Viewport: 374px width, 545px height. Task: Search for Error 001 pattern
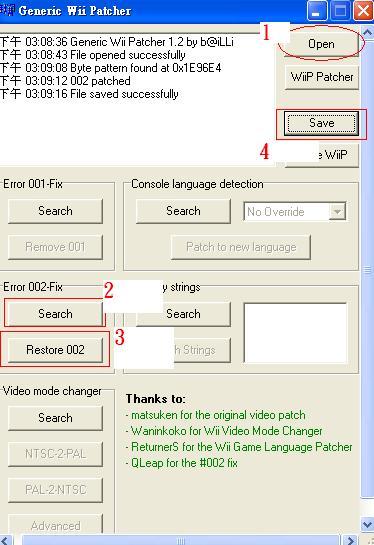55,211
